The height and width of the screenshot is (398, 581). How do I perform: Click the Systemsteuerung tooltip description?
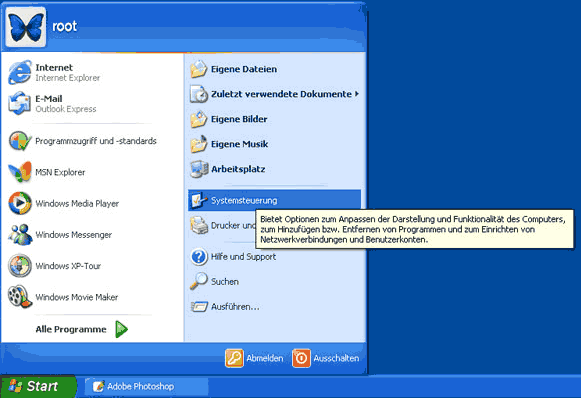tap(414, 229)
